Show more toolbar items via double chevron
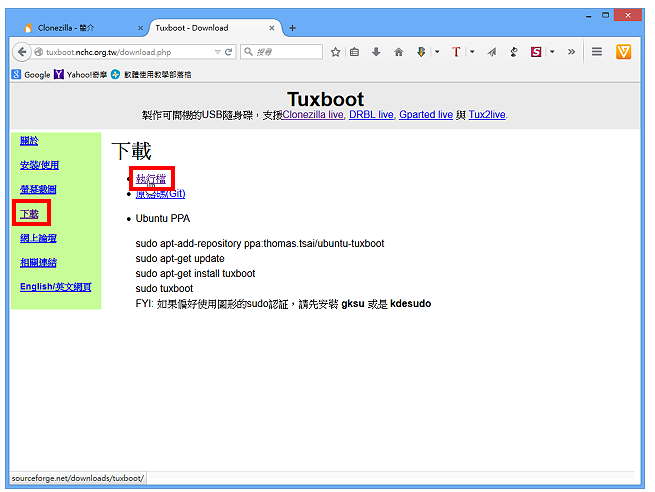Image resolution: width=655 pixels, height=492 pixels. [x=571, y=52]
